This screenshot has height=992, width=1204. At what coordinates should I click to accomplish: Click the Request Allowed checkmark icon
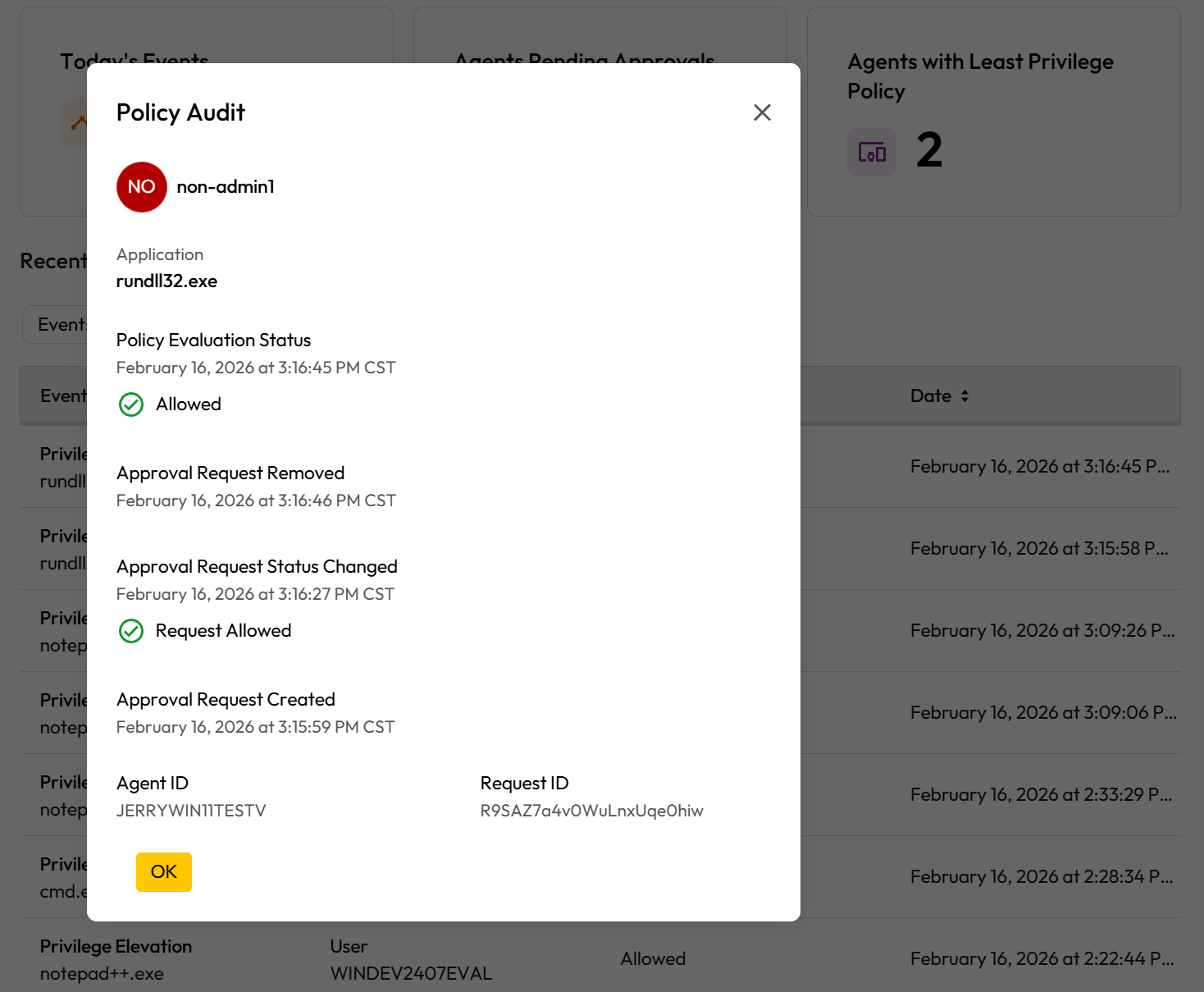[131, 631]
